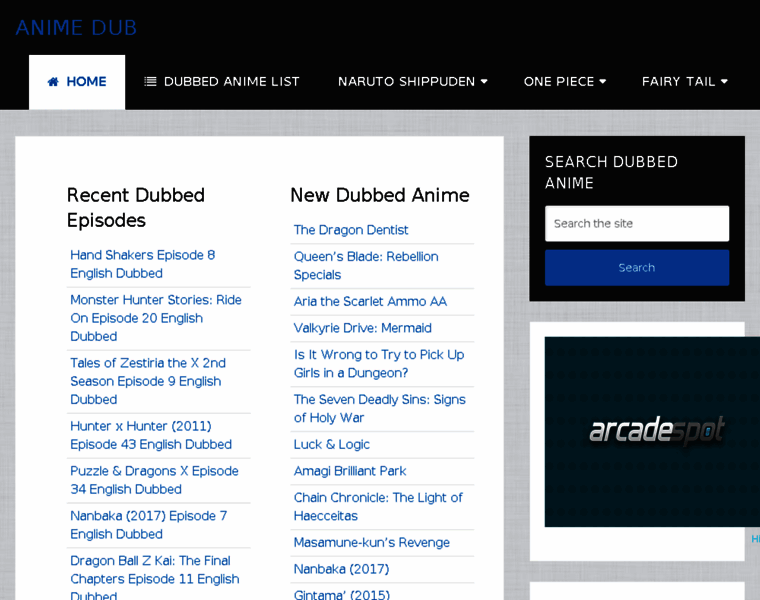Open the arcadespot advertisement banner
This screenshot has width=760, height=600.
tap(652, 432)
